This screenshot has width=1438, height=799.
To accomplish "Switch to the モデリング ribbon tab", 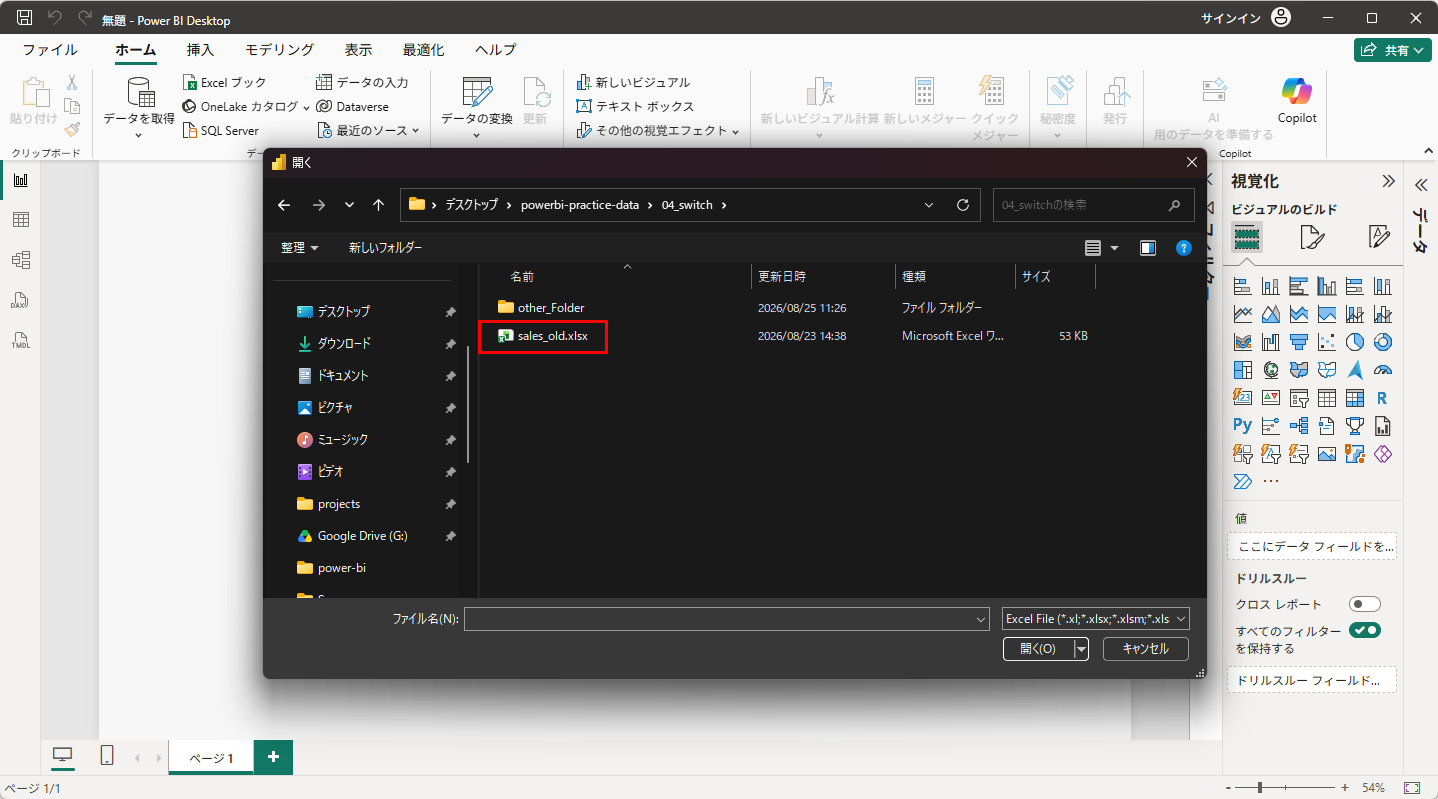I will point(279,50).
